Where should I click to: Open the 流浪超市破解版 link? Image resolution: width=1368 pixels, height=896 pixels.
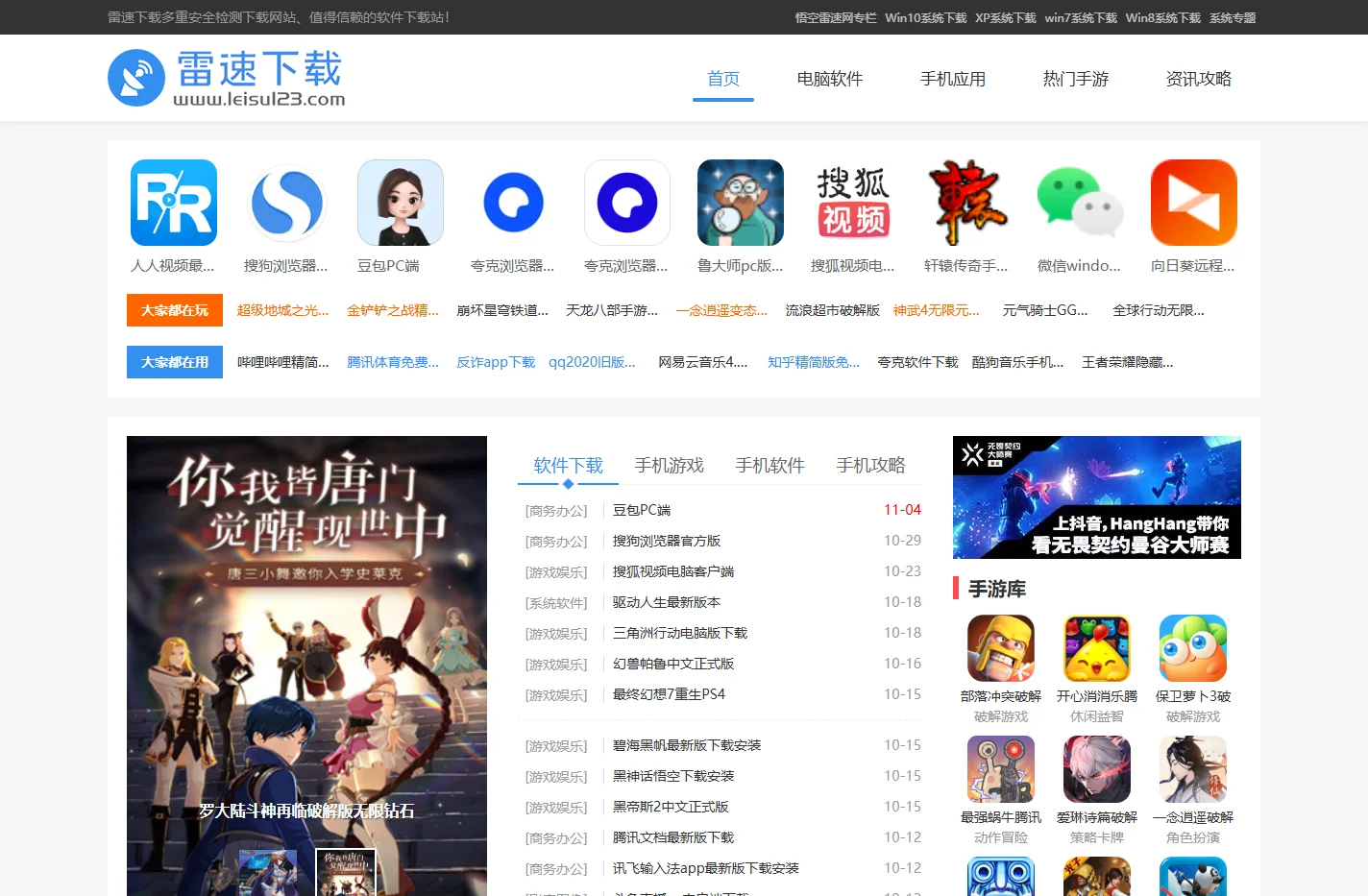point(833,310)
